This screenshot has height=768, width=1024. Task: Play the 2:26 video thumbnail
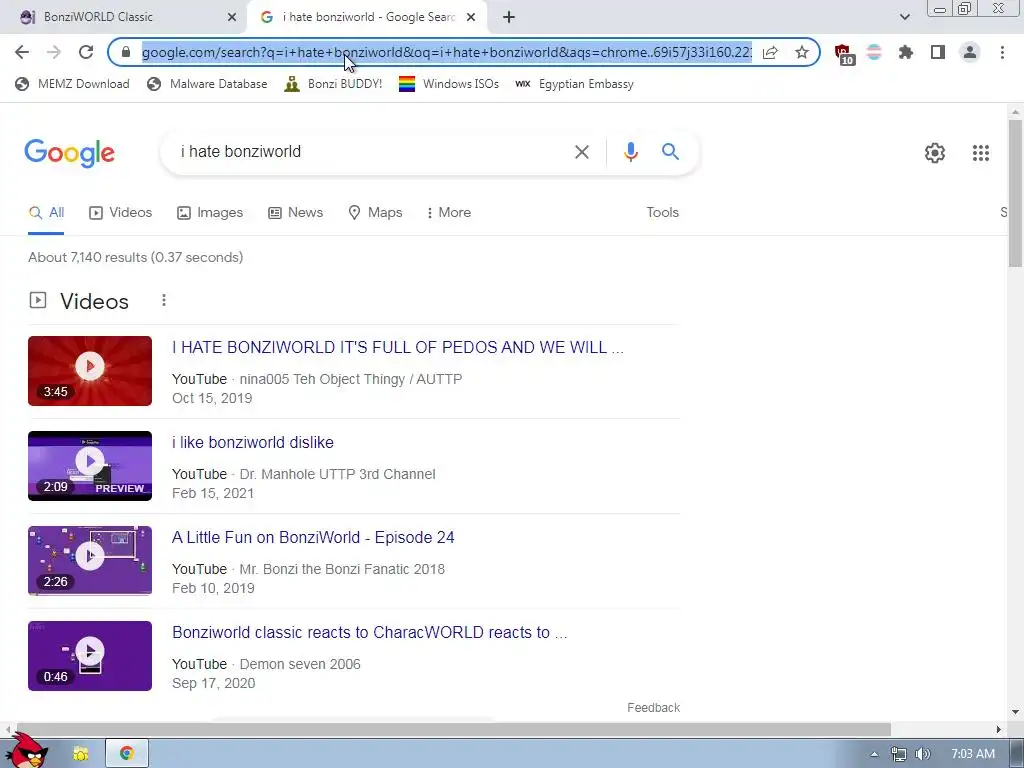click(x=90, y=561)
